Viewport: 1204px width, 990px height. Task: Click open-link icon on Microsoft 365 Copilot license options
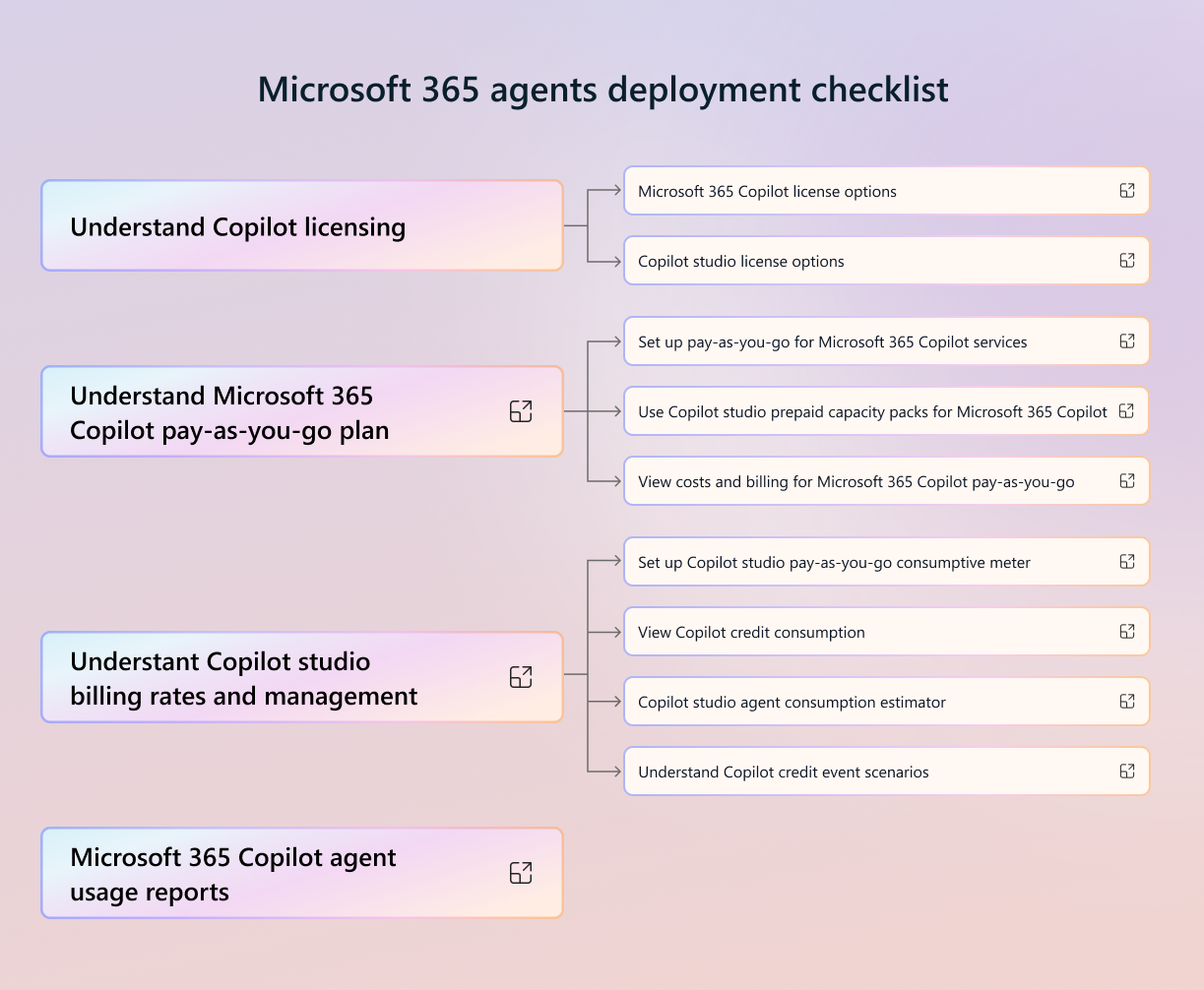point(1127,191)
